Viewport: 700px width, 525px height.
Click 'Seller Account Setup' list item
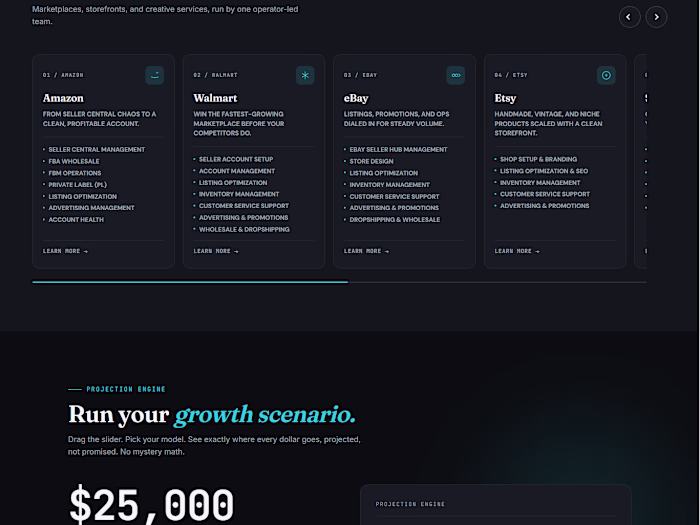pyautogui.click(x=236, y=159)
